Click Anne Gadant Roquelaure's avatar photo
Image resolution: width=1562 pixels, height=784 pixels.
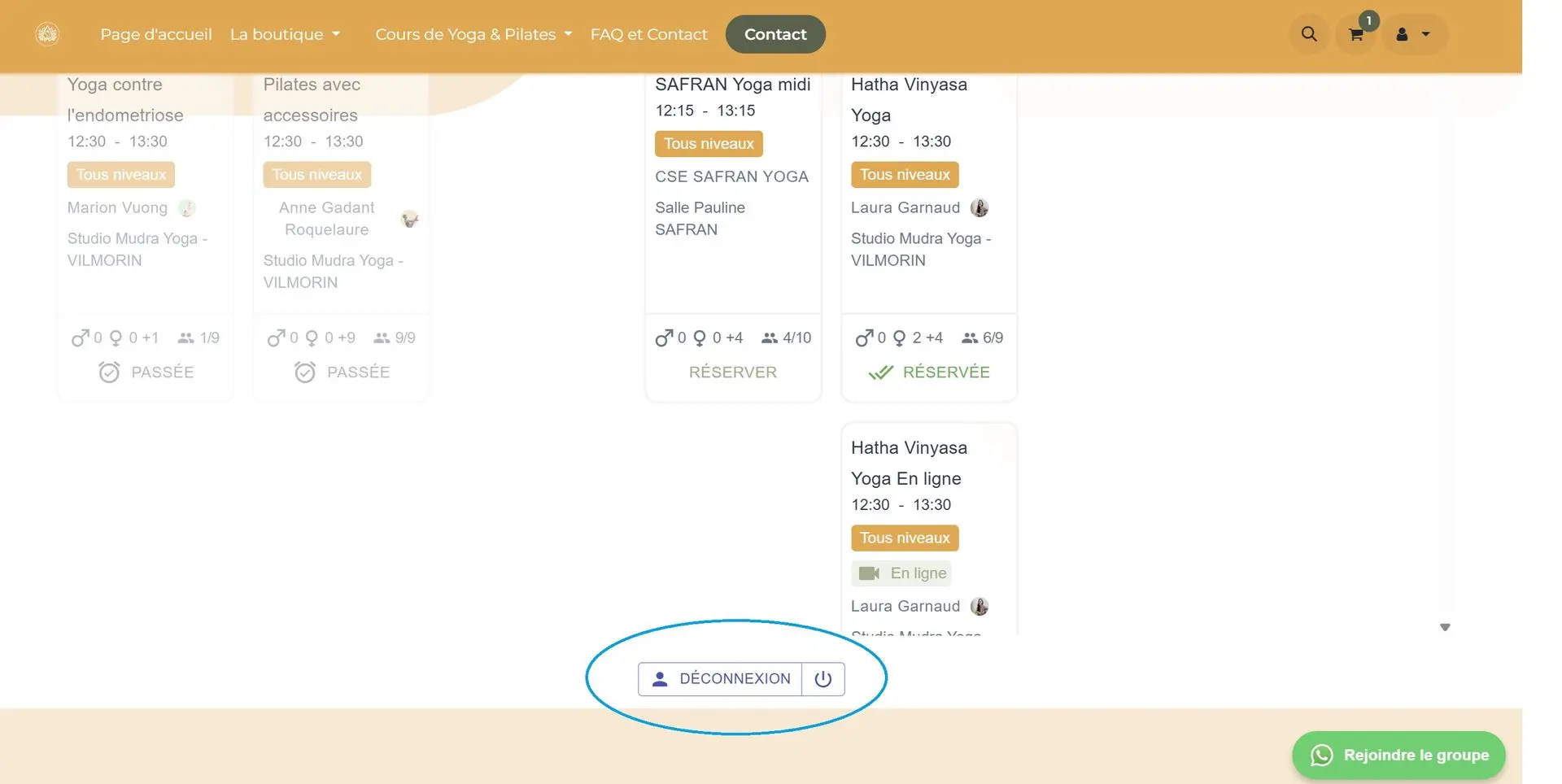[410, 219]
